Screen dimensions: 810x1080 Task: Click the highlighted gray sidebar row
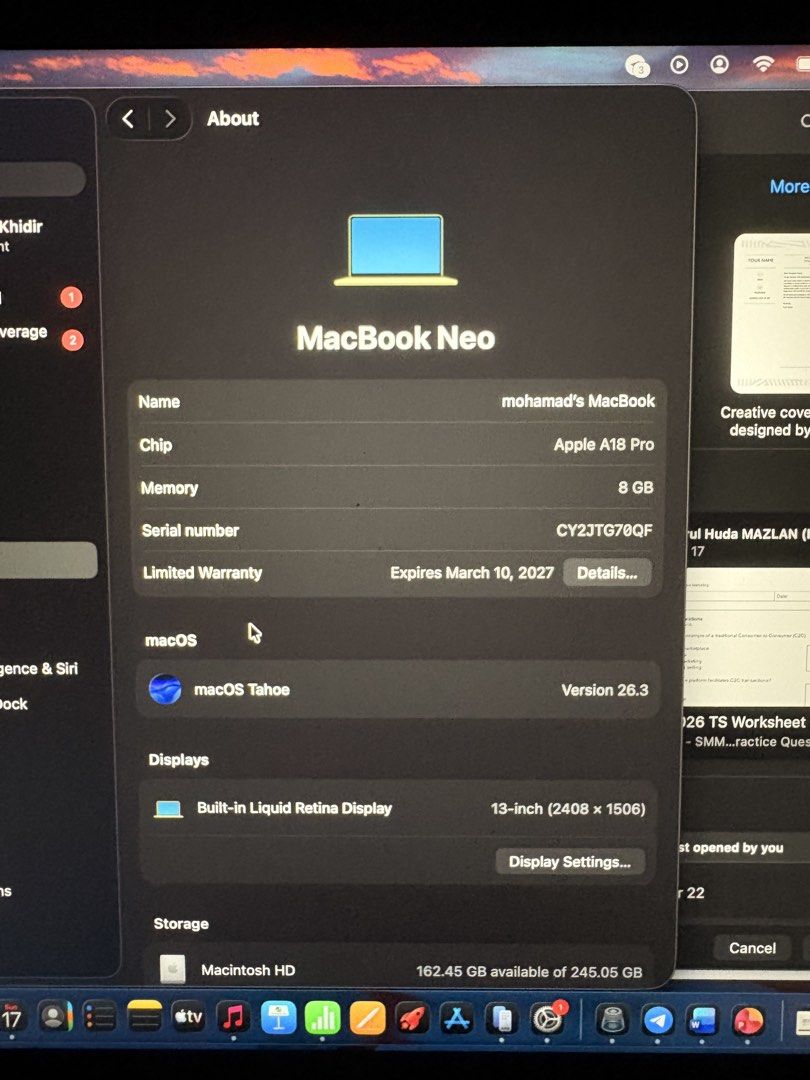point(48,560)
